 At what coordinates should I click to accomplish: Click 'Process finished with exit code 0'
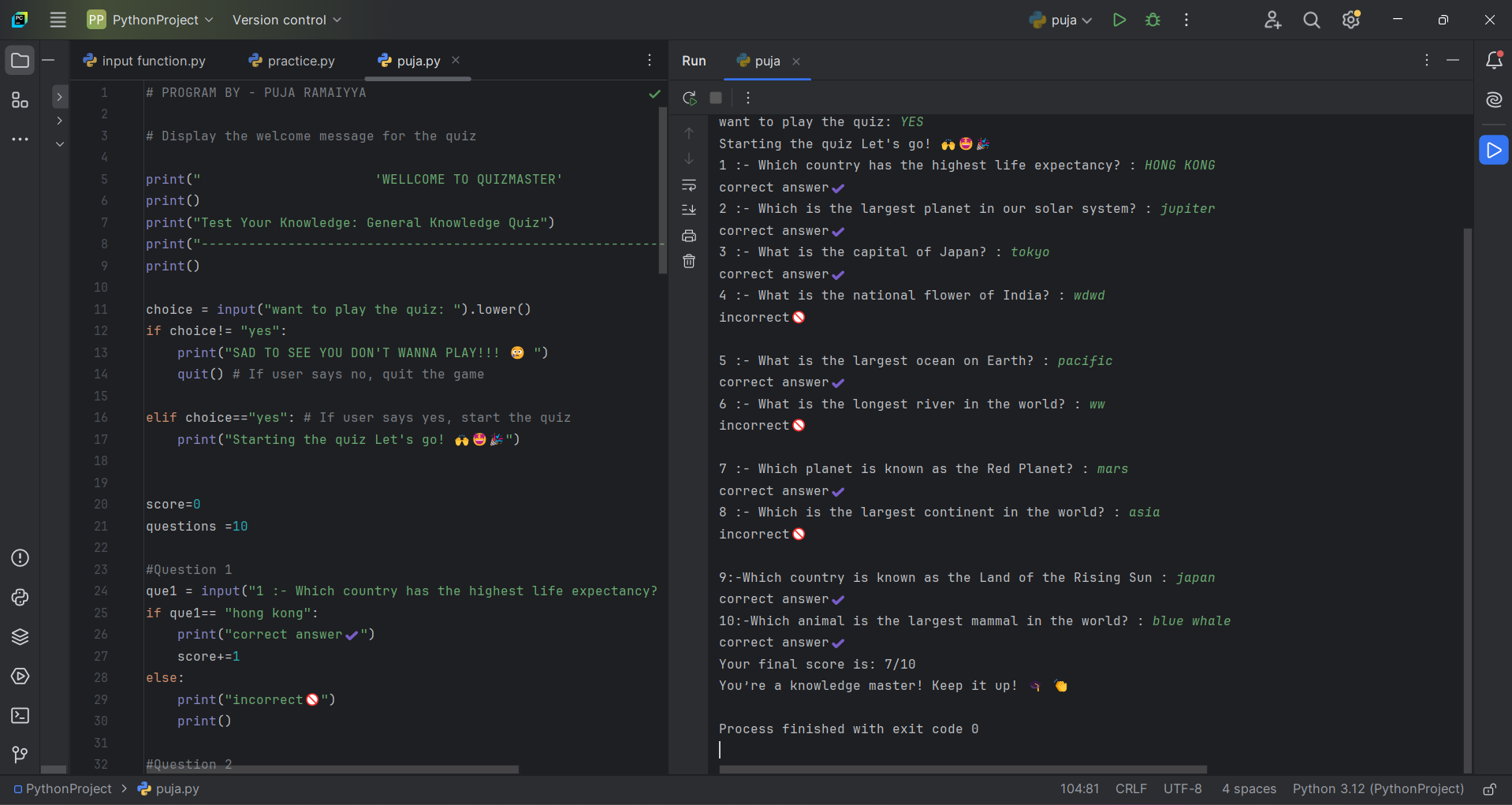pos(848,729)
